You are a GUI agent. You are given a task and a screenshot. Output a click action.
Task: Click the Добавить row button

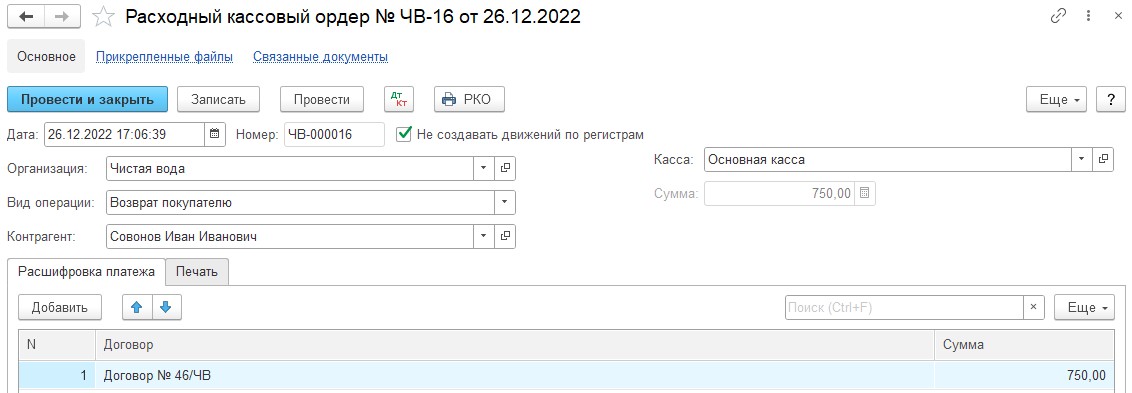(60, 307)
